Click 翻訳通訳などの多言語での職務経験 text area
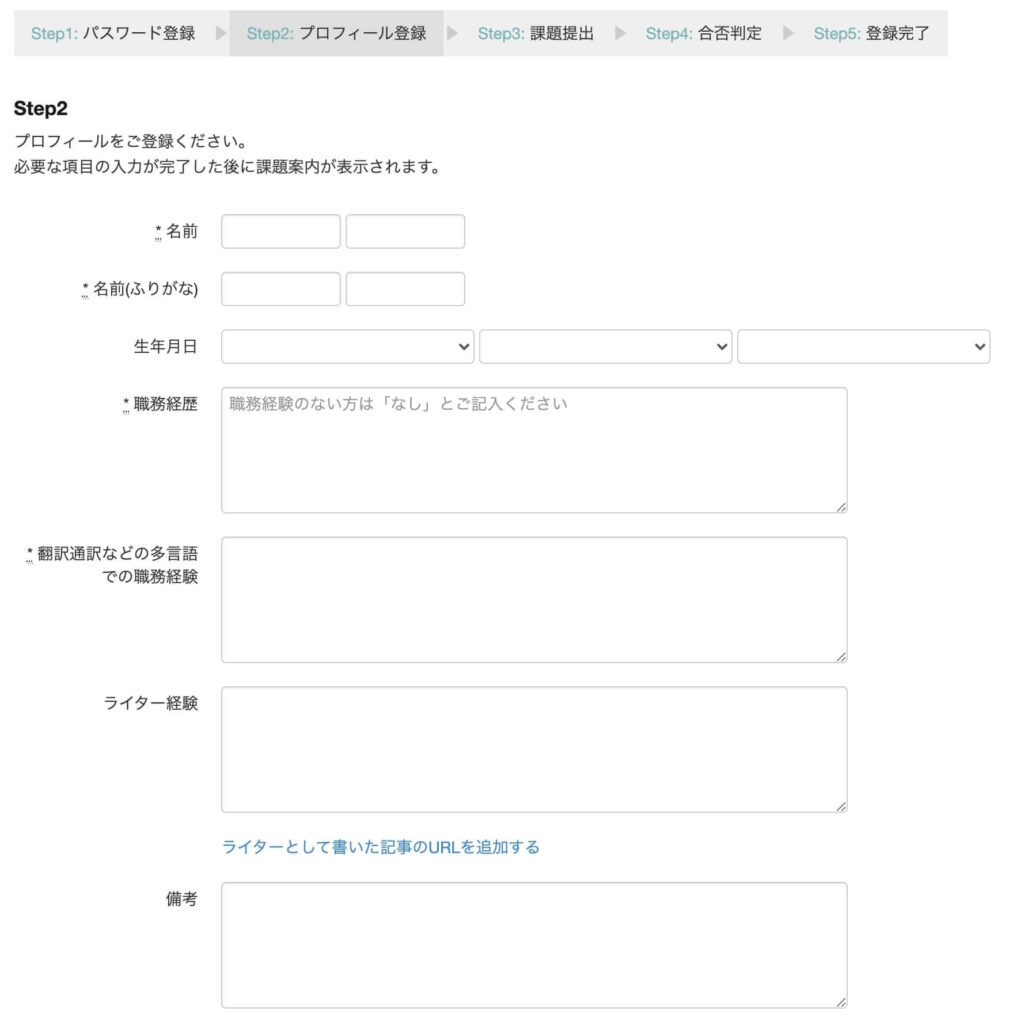Viewport: 1024px width, 1027px height. 534,600
